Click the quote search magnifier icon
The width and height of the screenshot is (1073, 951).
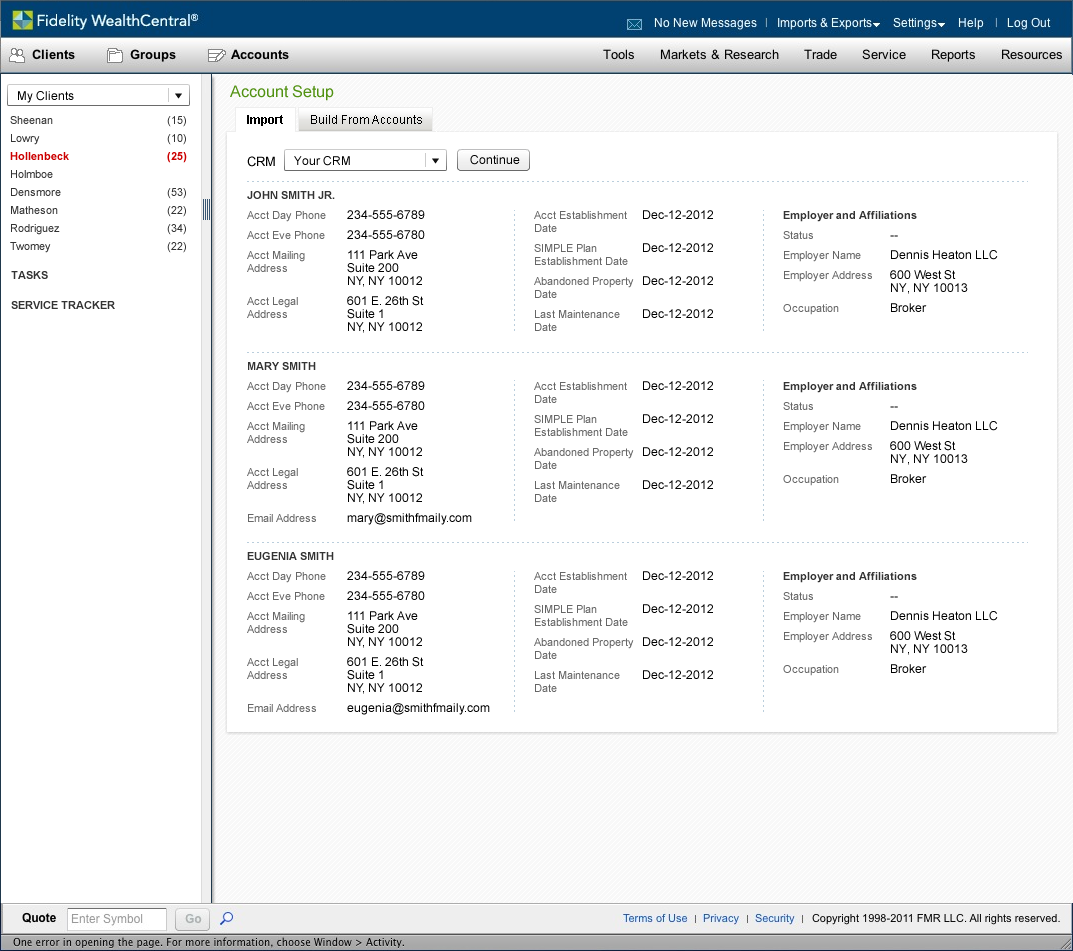(227, 918)
